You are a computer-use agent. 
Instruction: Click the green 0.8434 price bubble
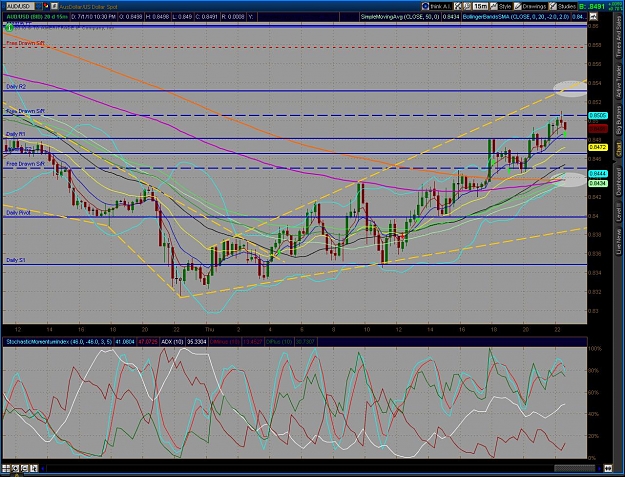[x=598, y=183]
